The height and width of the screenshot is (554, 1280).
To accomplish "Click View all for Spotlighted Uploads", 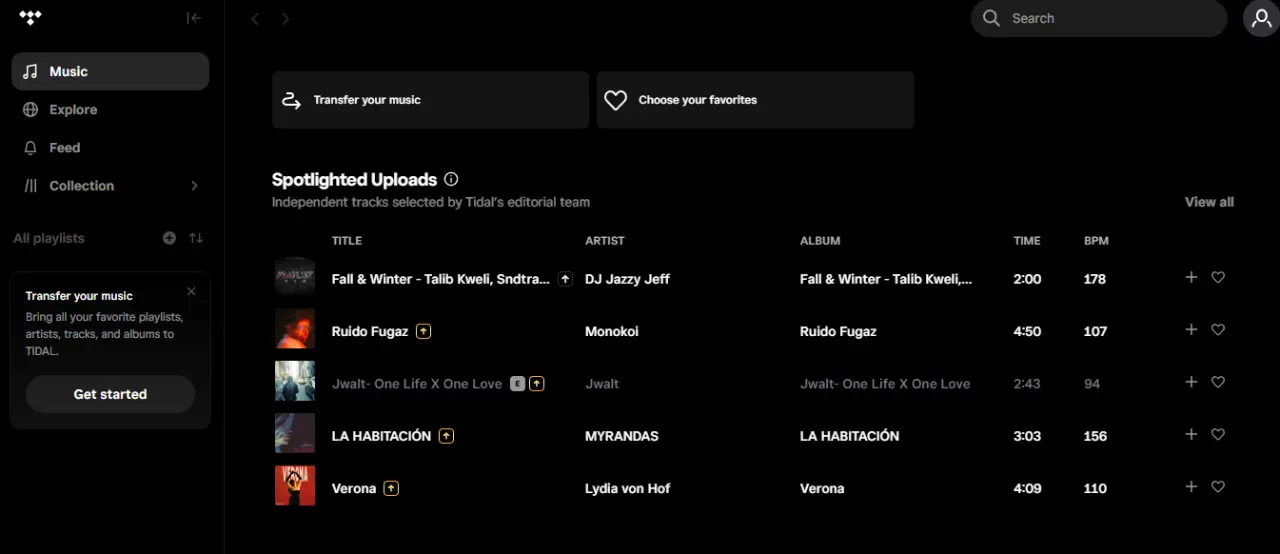I will click(x=1209, y=201).
